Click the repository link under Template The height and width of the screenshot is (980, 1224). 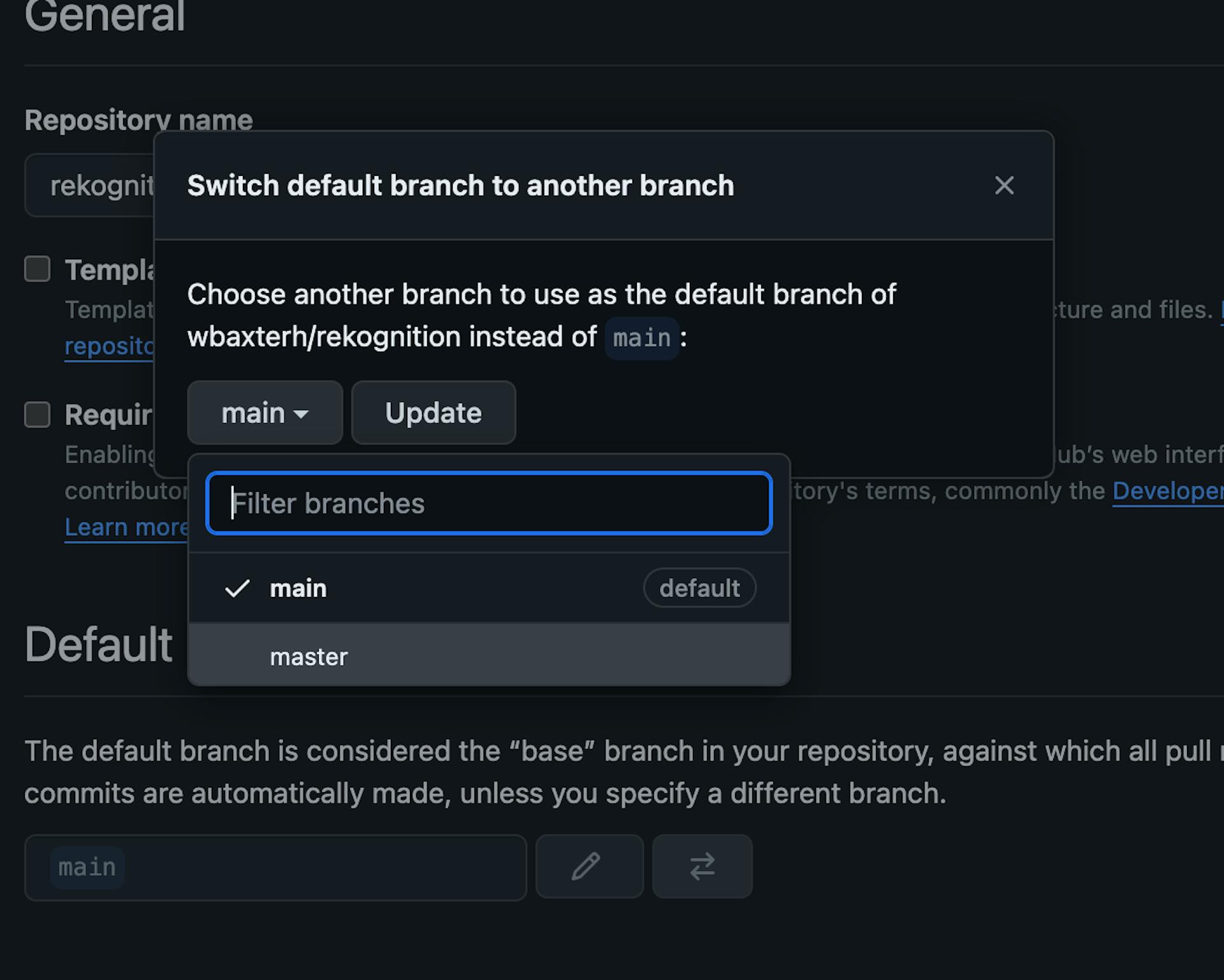pyautogui.click(x=108, y=346)
